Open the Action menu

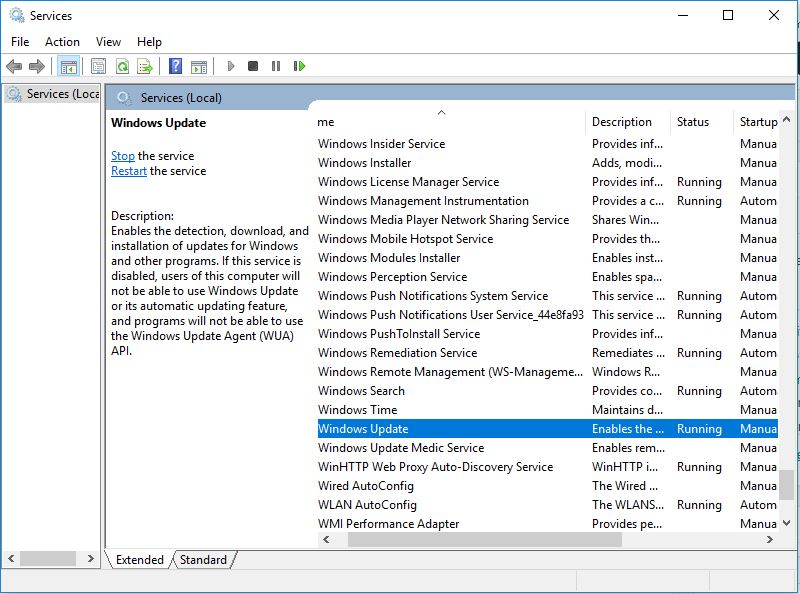pyautogui.click(x=62, y=42)
